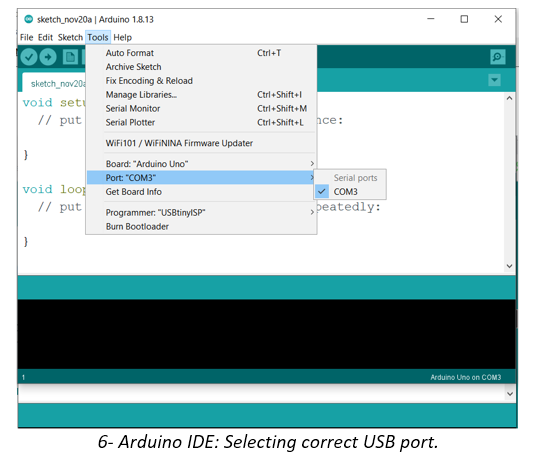Click the New sketch toolbar icon
The image size is (533, 471).
tap(70, 57)
